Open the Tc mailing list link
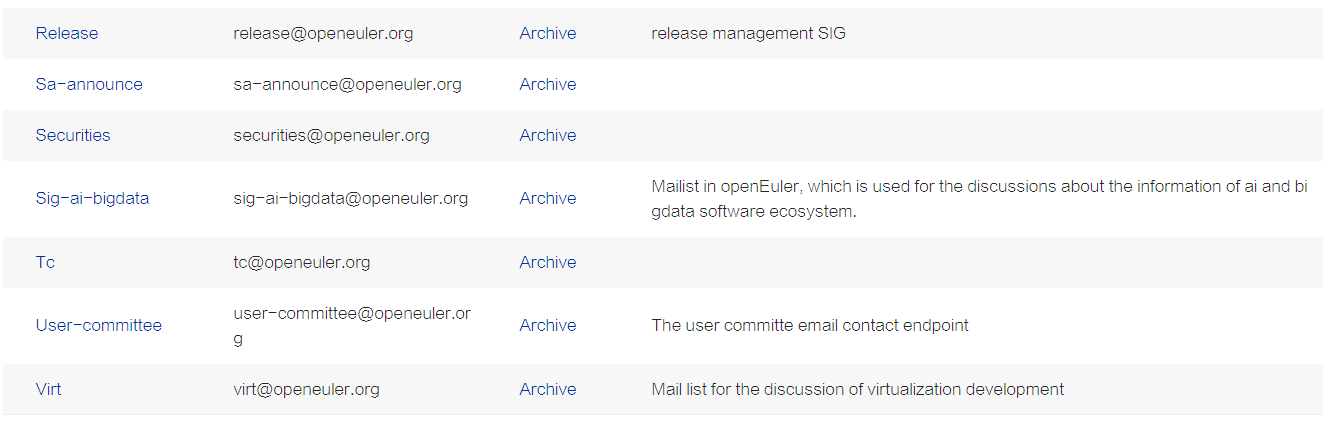The width and height of the screenshot is (1327, 423). pyautogui.click(x=45, y=262)
